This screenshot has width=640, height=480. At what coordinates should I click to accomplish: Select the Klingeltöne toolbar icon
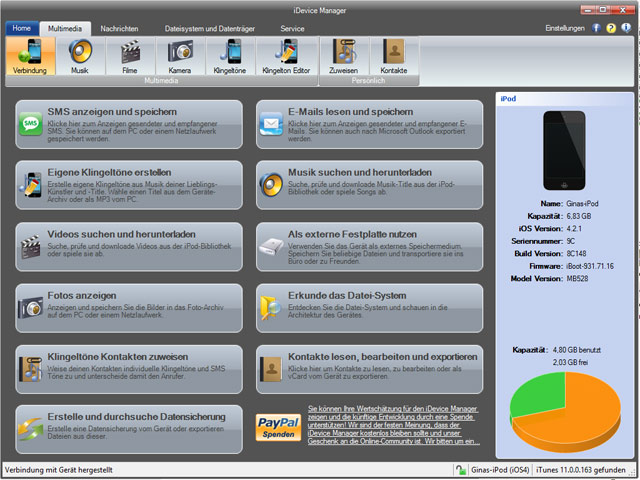coord(230,56)
